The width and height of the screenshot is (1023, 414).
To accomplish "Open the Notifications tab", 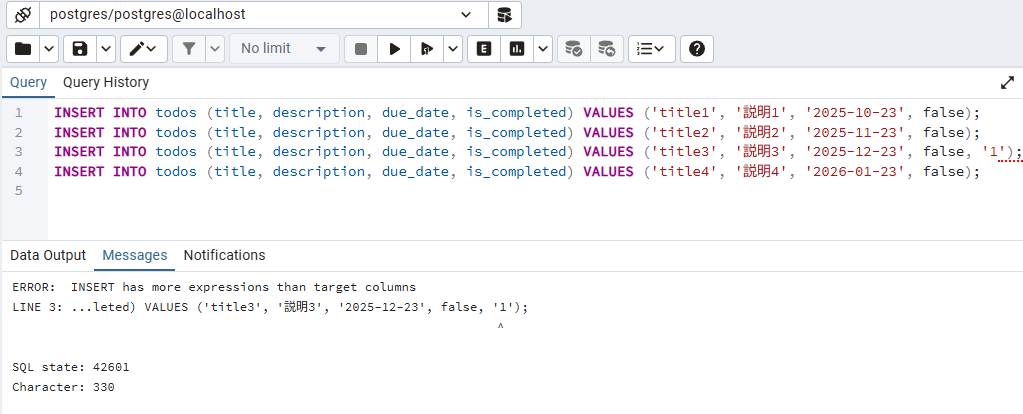I will (x=224, y=255).
